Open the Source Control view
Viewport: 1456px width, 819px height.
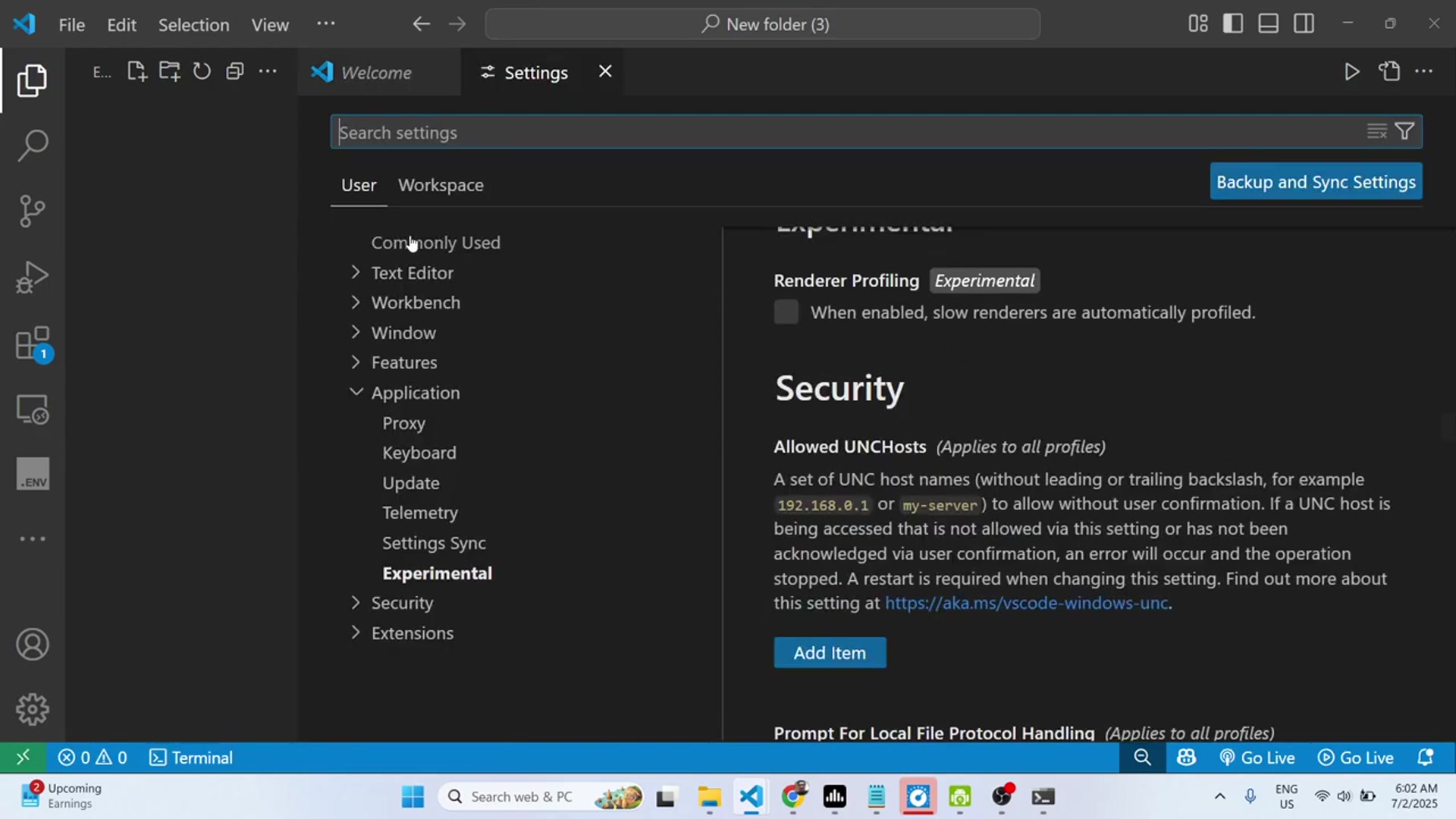coord(32,211)
